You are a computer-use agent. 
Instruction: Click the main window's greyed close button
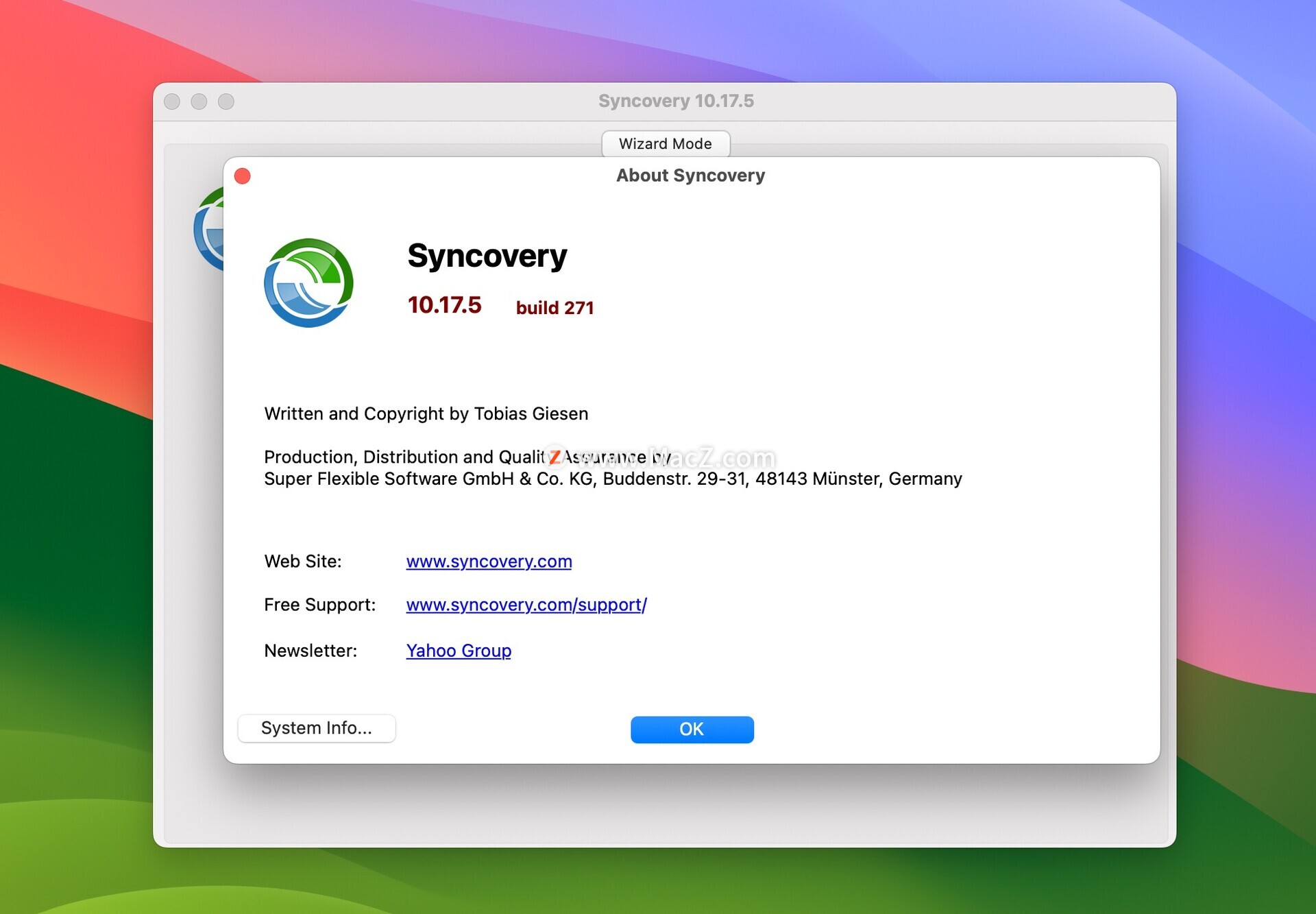pyautogui.click(x=172, y=101)
